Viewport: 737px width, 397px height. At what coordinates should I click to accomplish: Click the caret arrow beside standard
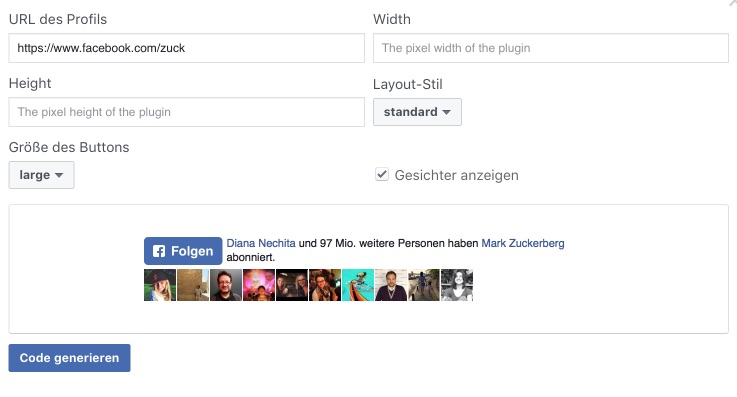tap(447, 112)
